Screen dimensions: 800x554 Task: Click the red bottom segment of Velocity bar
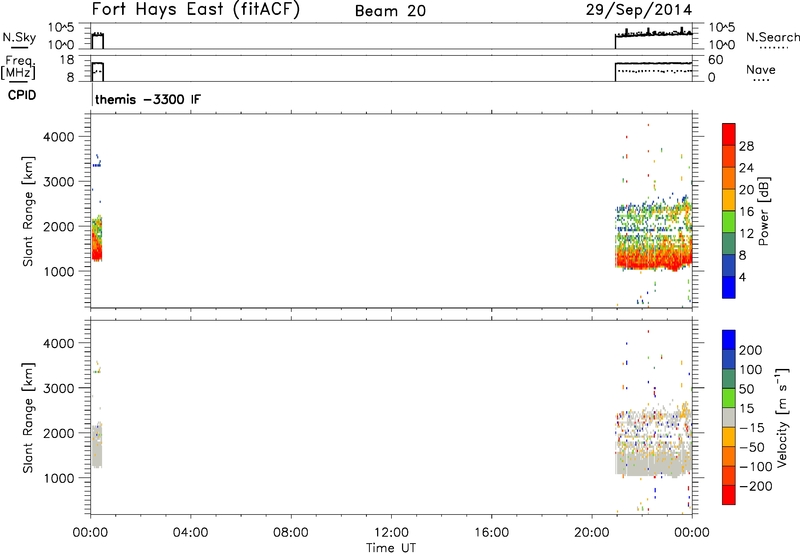click(x=729, y=495)
